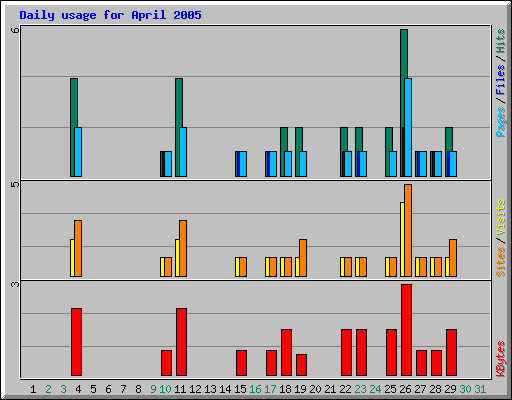Click day label "4" on the x-axis
Screen dimensions: 512x400
click(x=78, y=389)
